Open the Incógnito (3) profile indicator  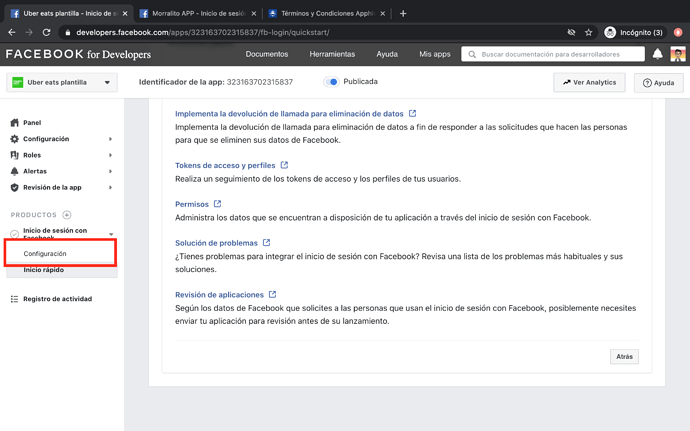tap(634, 33)
